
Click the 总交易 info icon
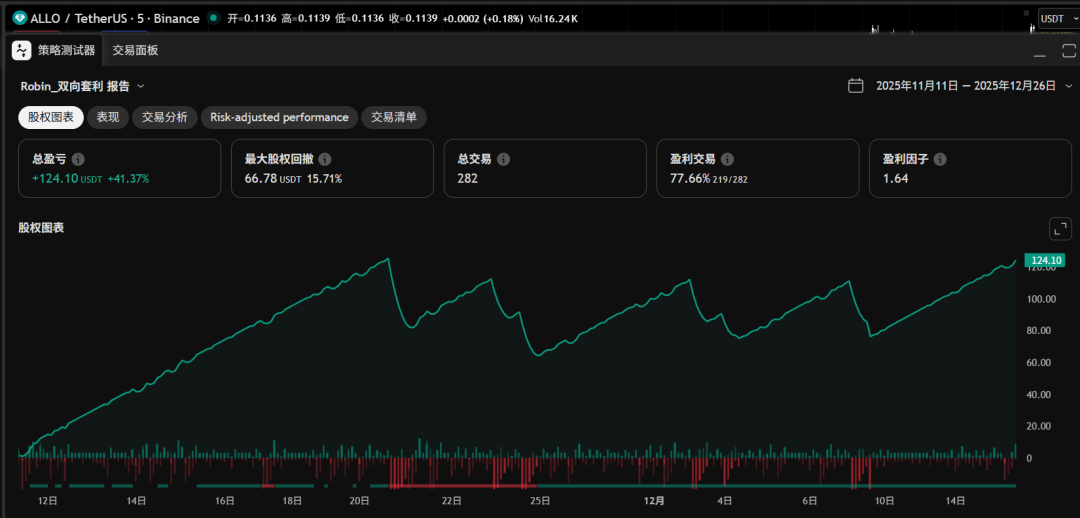(503, 159)
